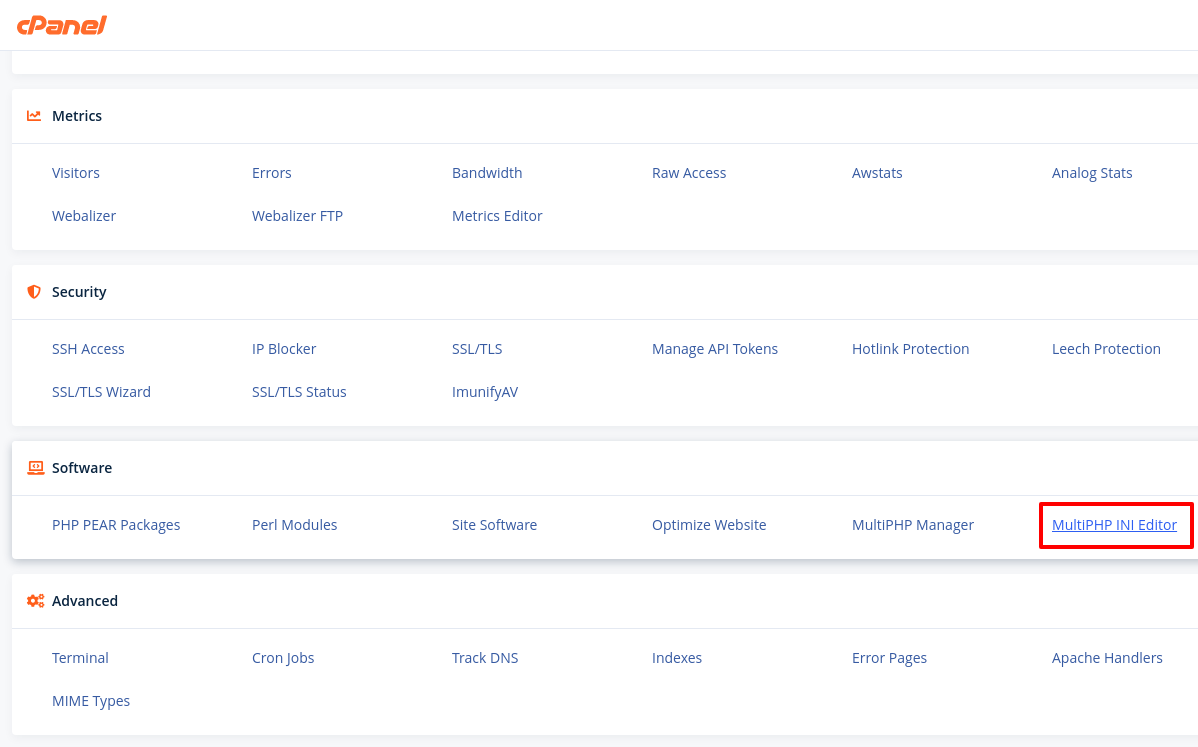The width and height of the screenshot is (1198, 747).
Task: Open MIME Types settings
Action: coord(91,700)
